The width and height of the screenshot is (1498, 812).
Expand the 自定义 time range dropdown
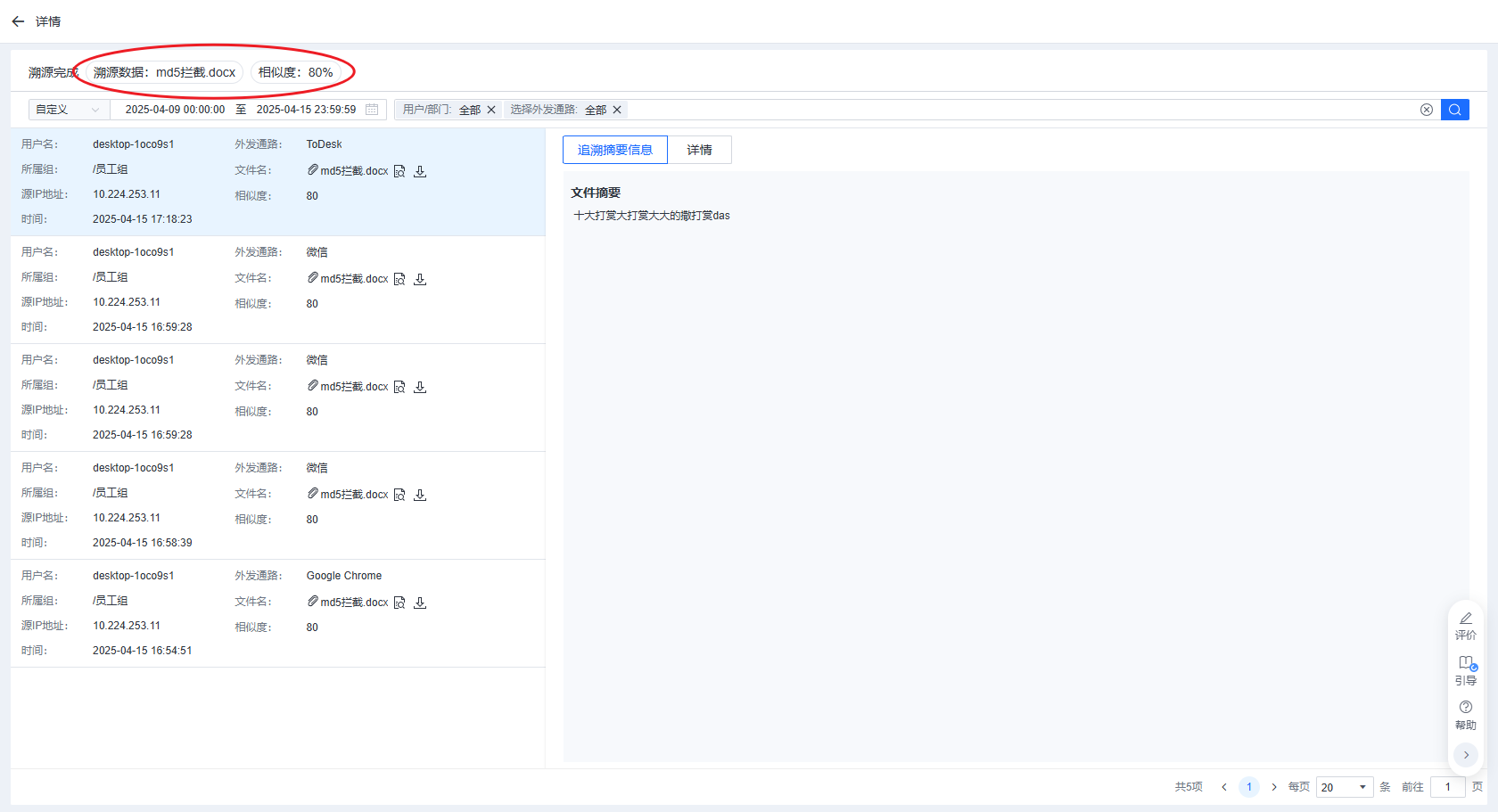point(69,110)
